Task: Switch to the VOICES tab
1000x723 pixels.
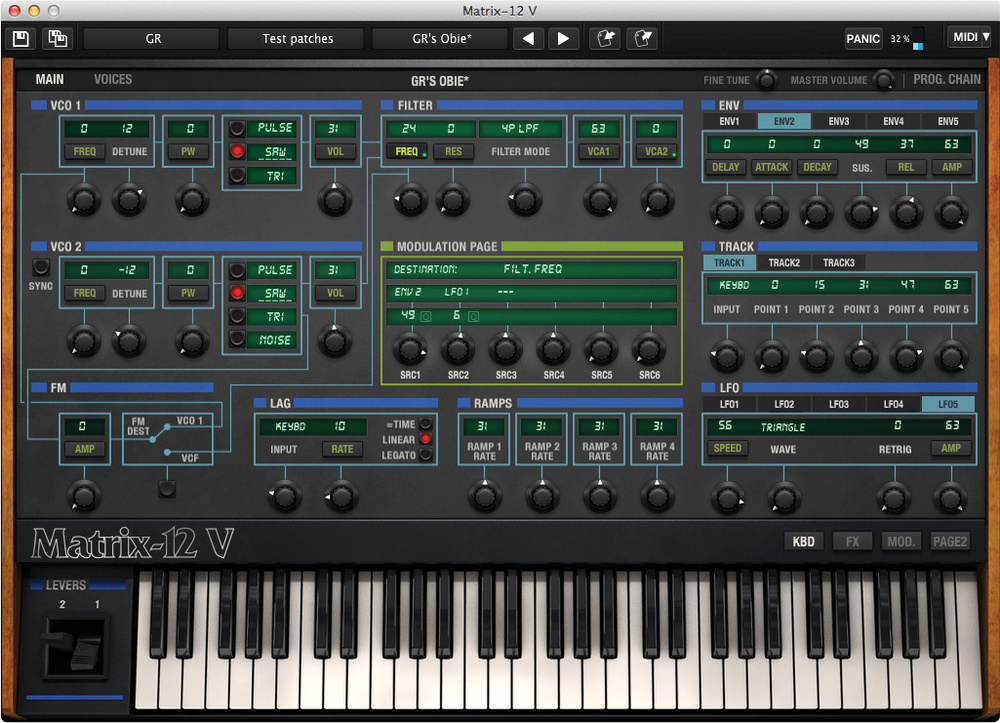Action: [113, 79]
